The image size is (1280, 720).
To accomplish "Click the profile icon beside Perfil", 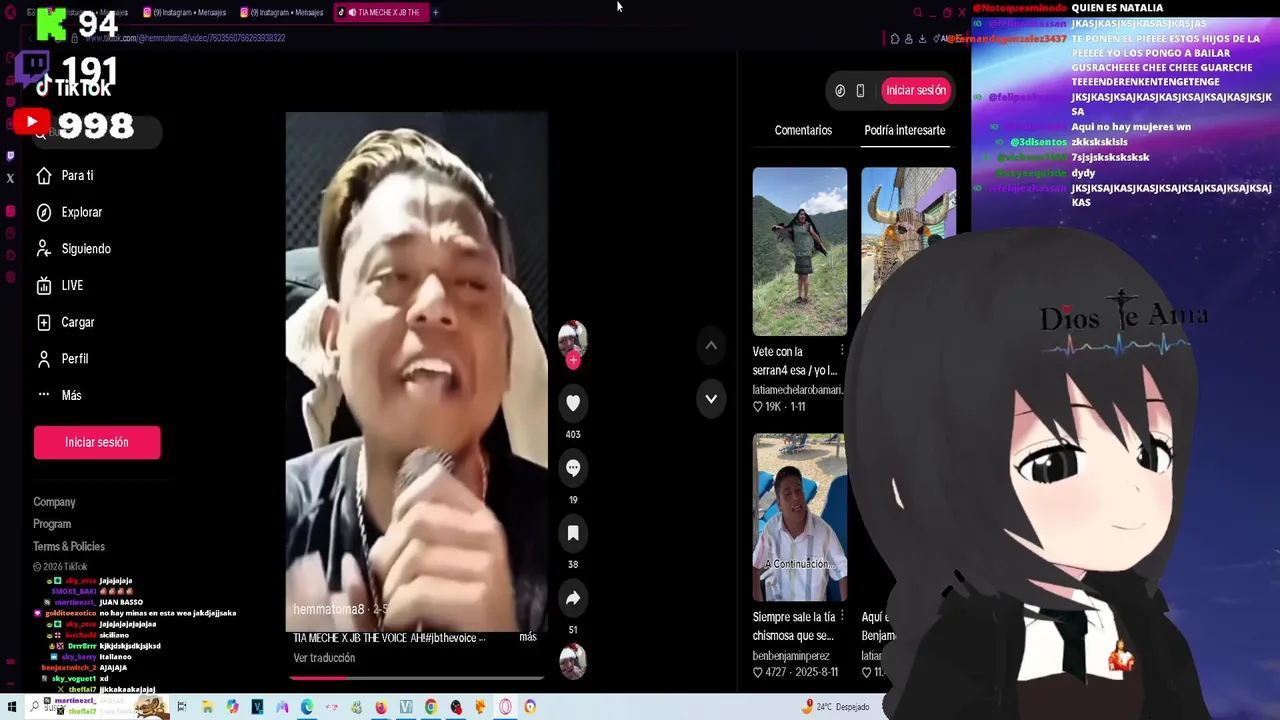I will 43,358.
